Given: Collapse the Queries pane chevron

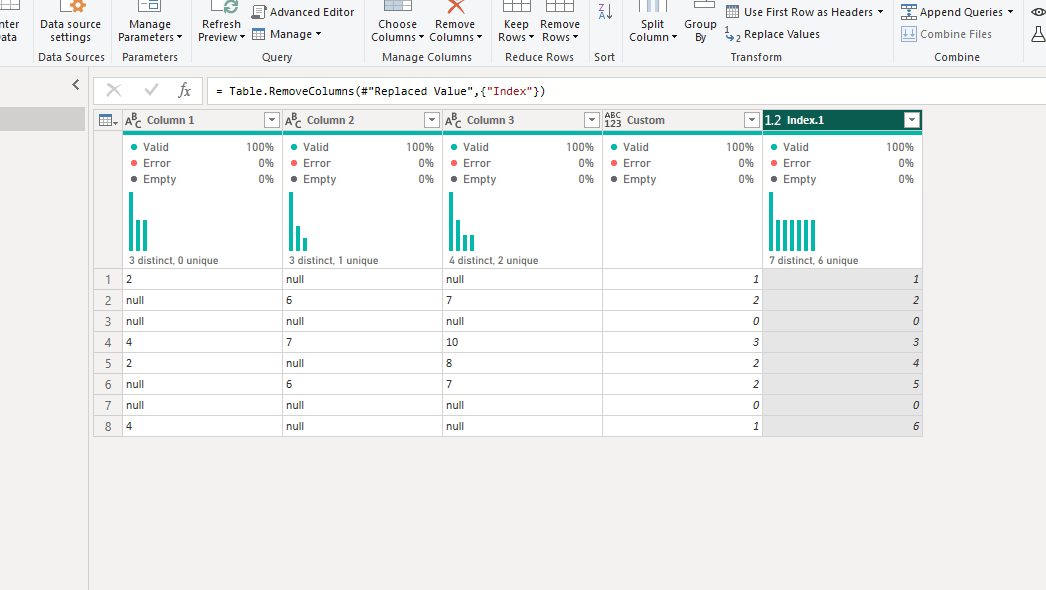Looking at the screenshot, I should [x=75, y=85].
